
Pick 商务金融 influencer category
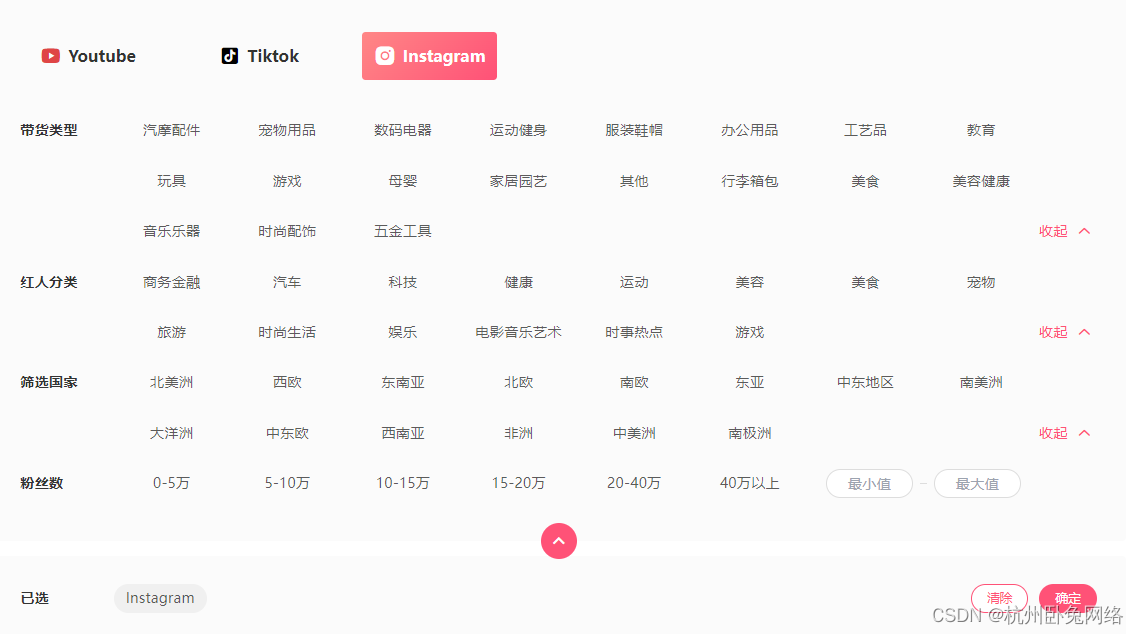(171, 282)
